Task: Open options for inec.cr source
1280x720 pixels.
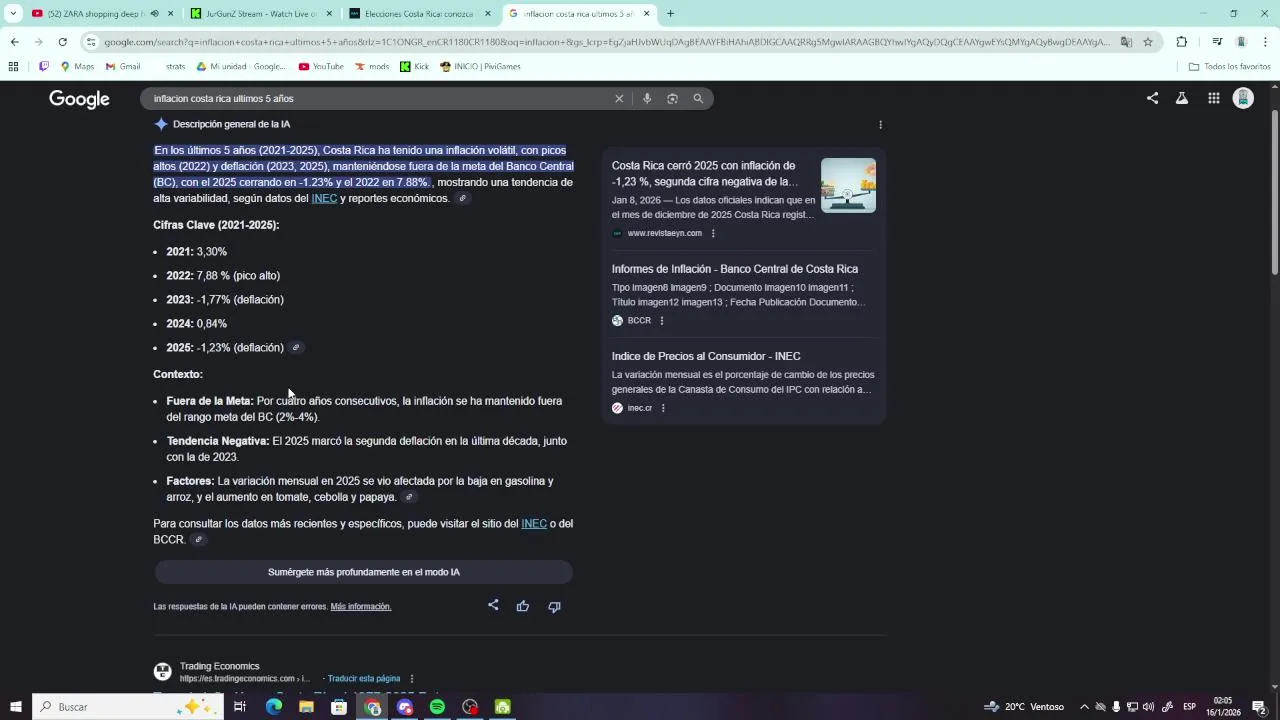Action: (x=663, y=408)
